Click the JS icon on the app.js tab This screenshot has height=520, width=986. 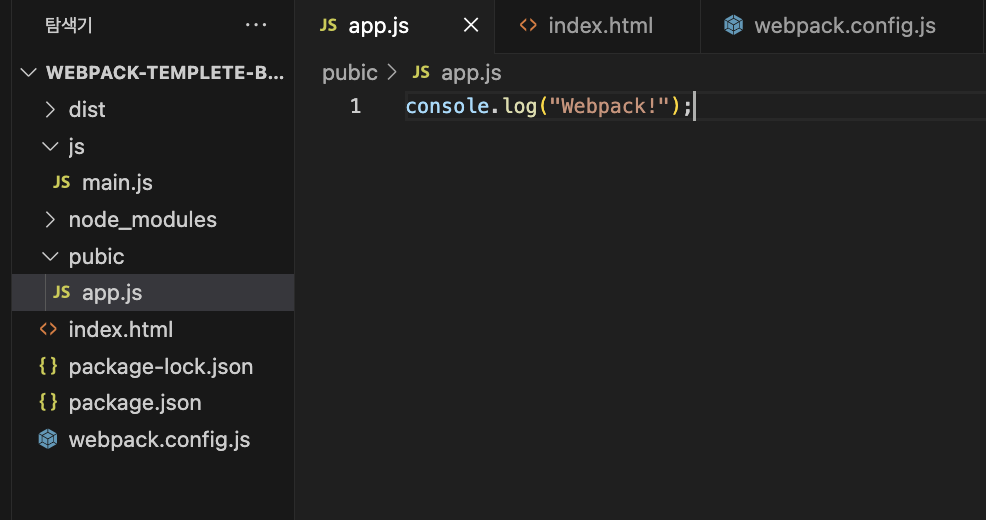pos(328,25)
